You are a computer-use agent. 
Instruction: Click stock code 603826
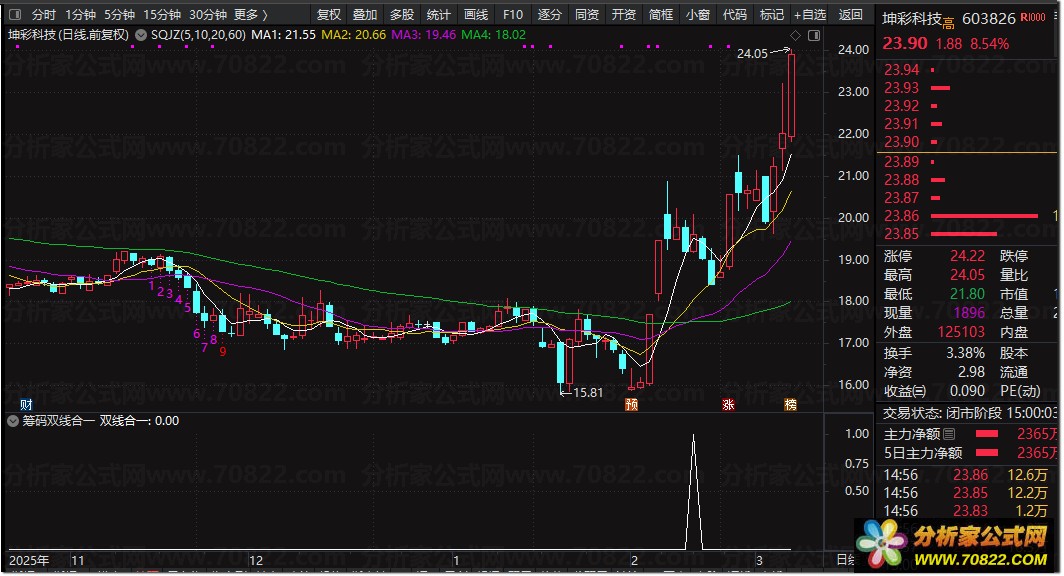(x=989, y=18)
